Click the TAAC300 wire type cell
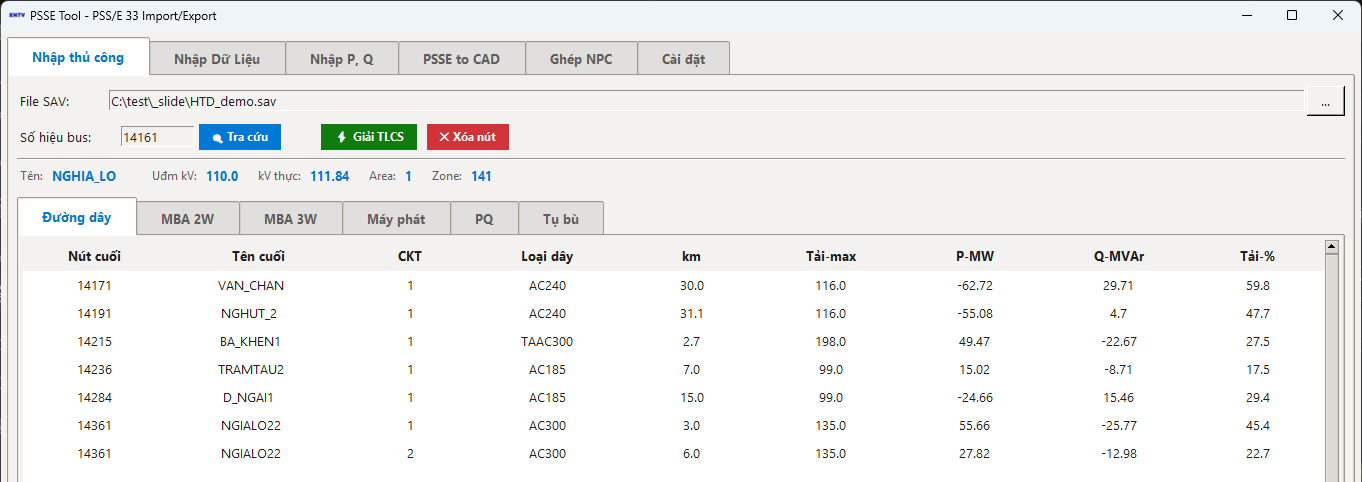 pyautogui.click(x=547, y=341)
